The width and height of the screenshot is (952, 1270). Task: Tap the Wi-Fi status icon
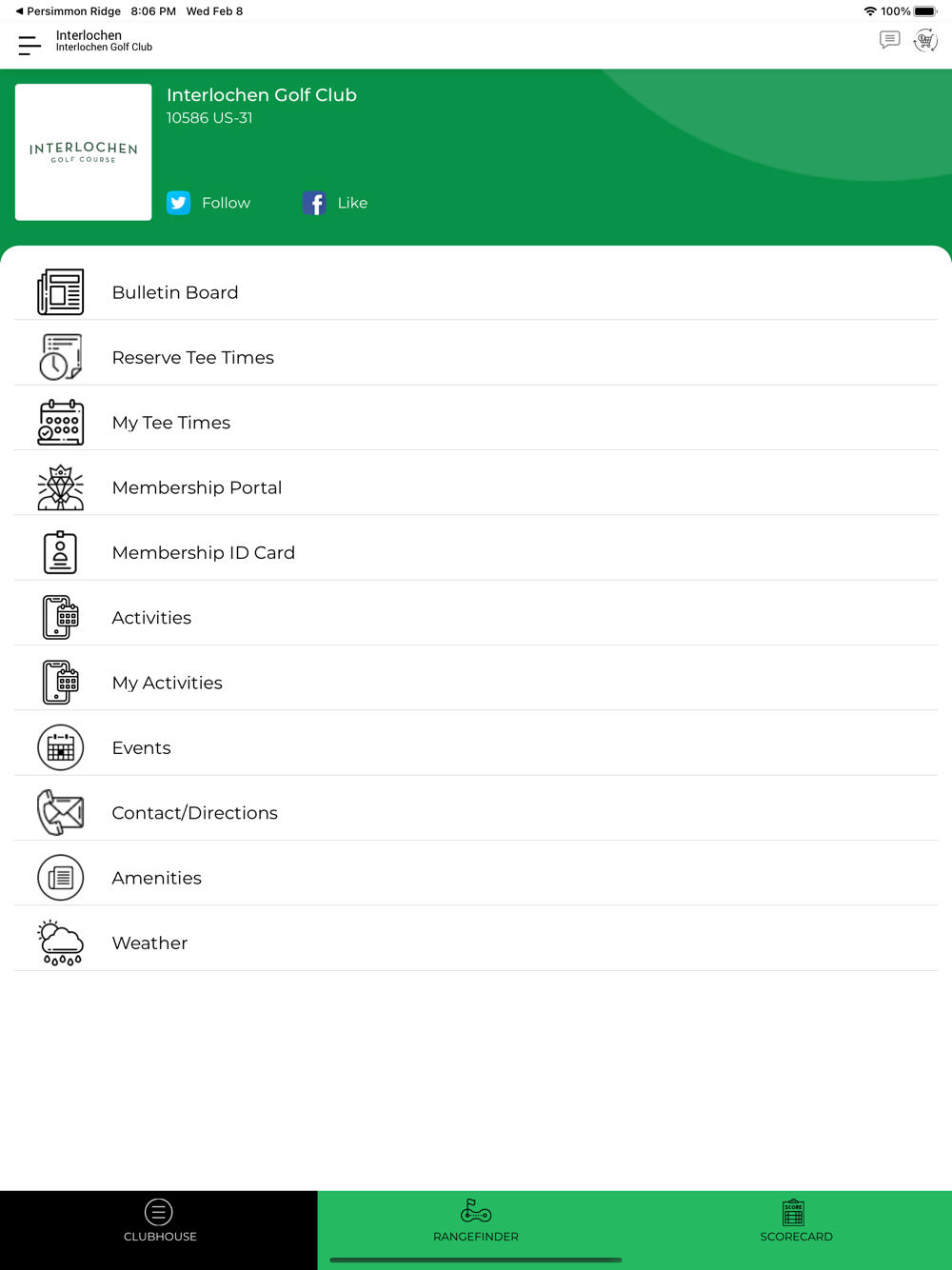point(870,11)
